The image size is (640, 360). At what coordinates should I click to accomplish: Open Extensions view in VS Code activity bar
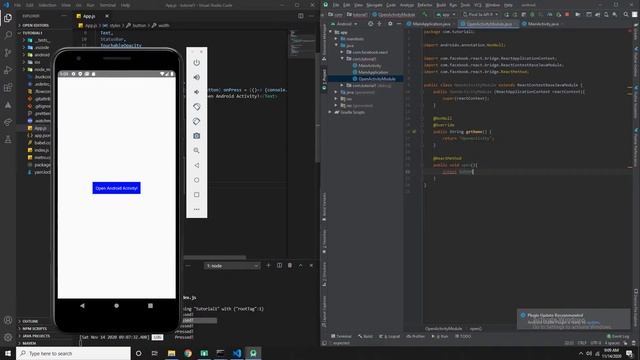coord(8,87)
